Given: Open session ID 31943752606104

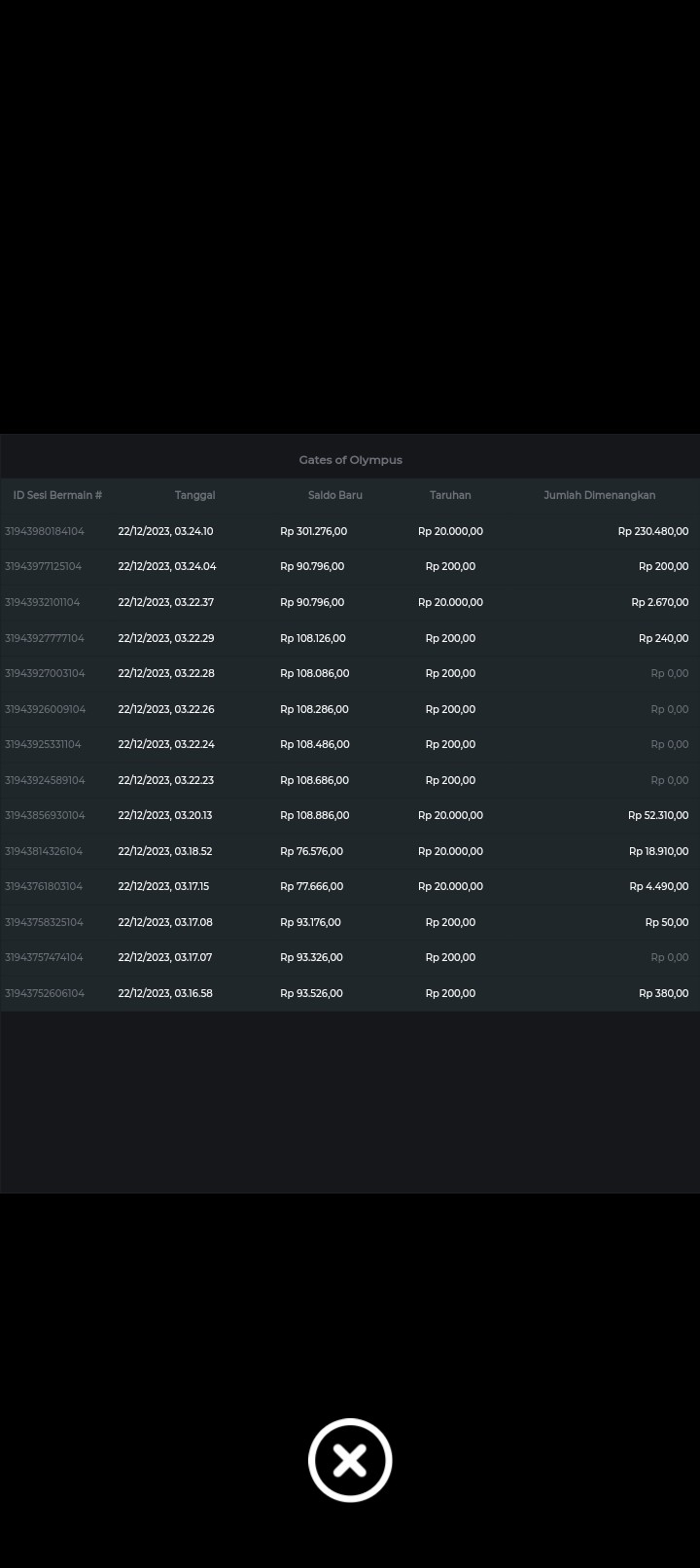Looking at the screenshot, I should click(x=45, y=993).
